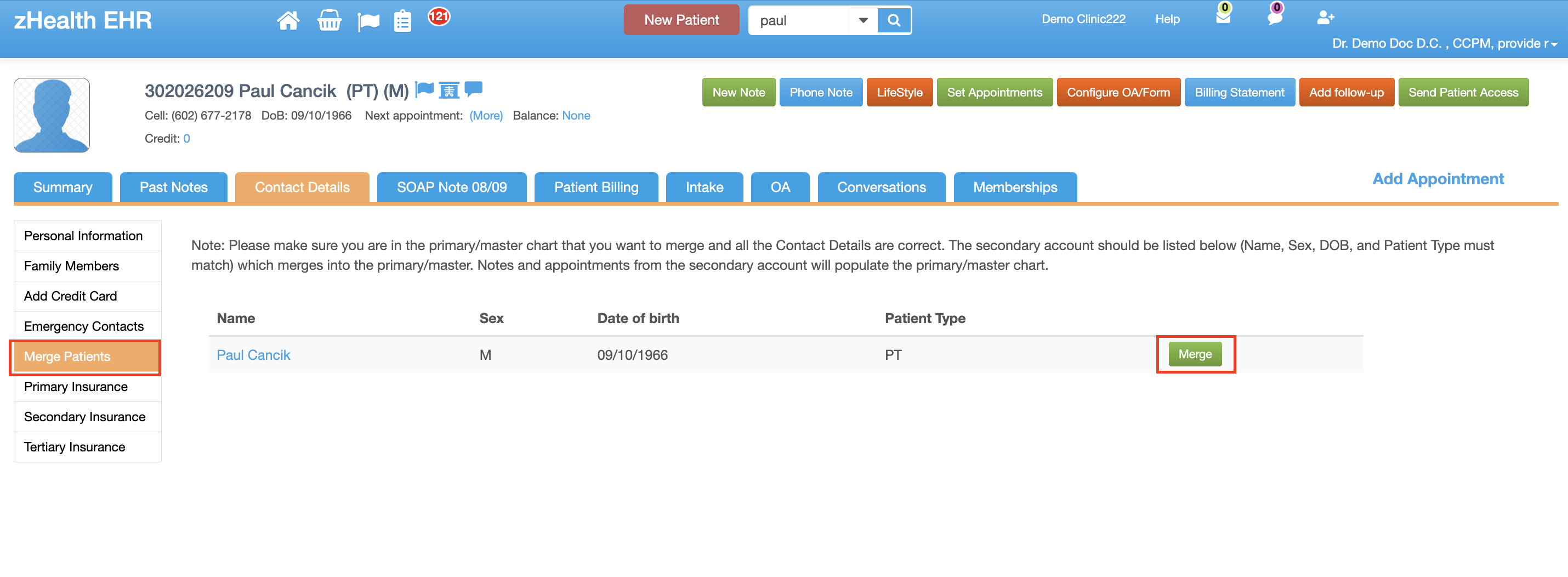Switch to the Past Notes tab
This screenshot has height=577, width=1568.
click(x=173, y=188)
